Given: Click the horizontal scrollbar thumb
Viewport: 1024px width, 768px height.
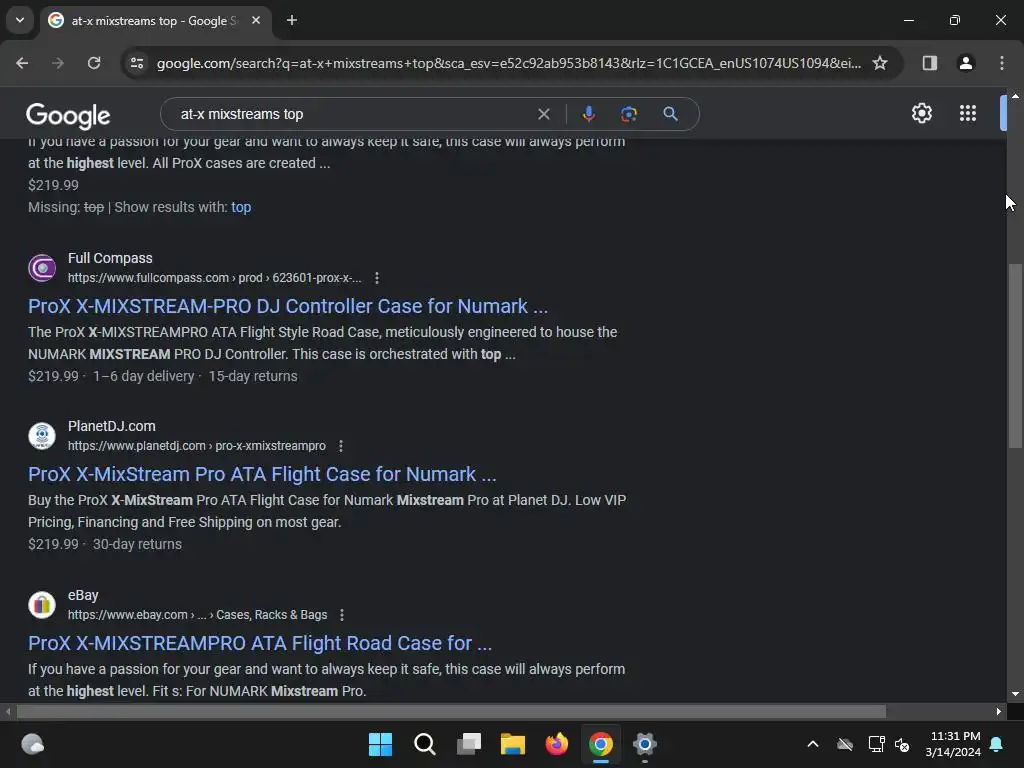Looking at the screenshot, I should [x=451, y=711].
